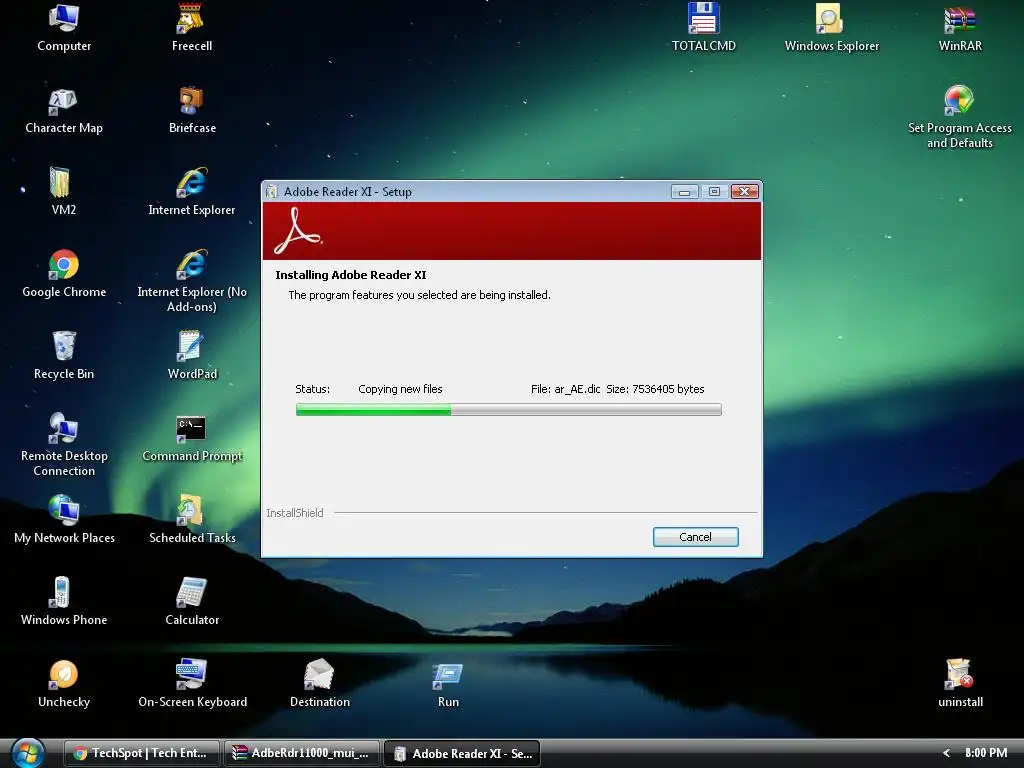Close the Adobe Reader XI Setup window

pos(744,191)
